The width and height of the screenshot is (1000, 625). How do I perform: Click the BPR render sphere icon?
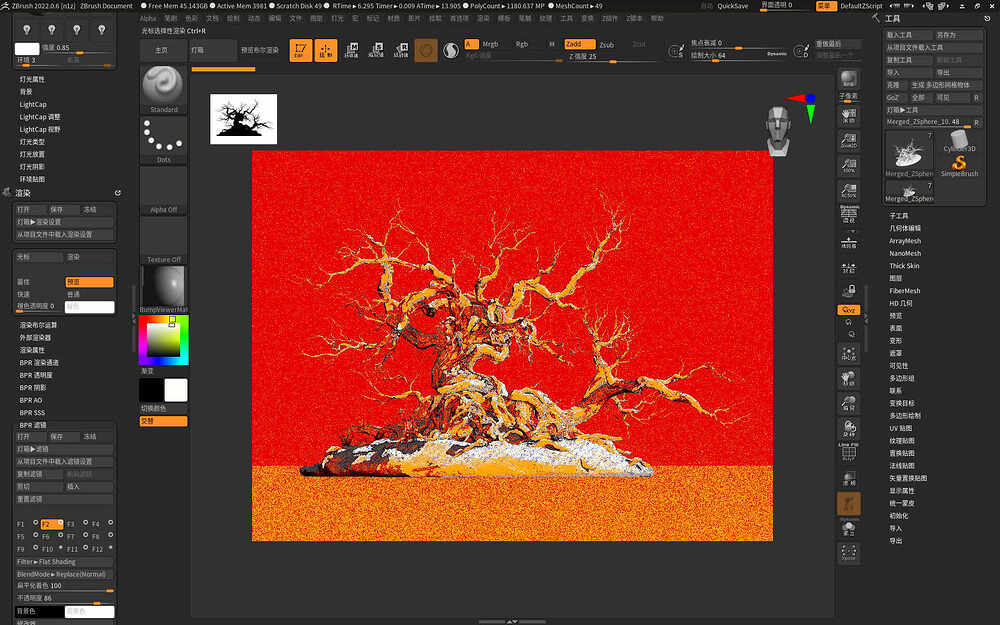849,80
